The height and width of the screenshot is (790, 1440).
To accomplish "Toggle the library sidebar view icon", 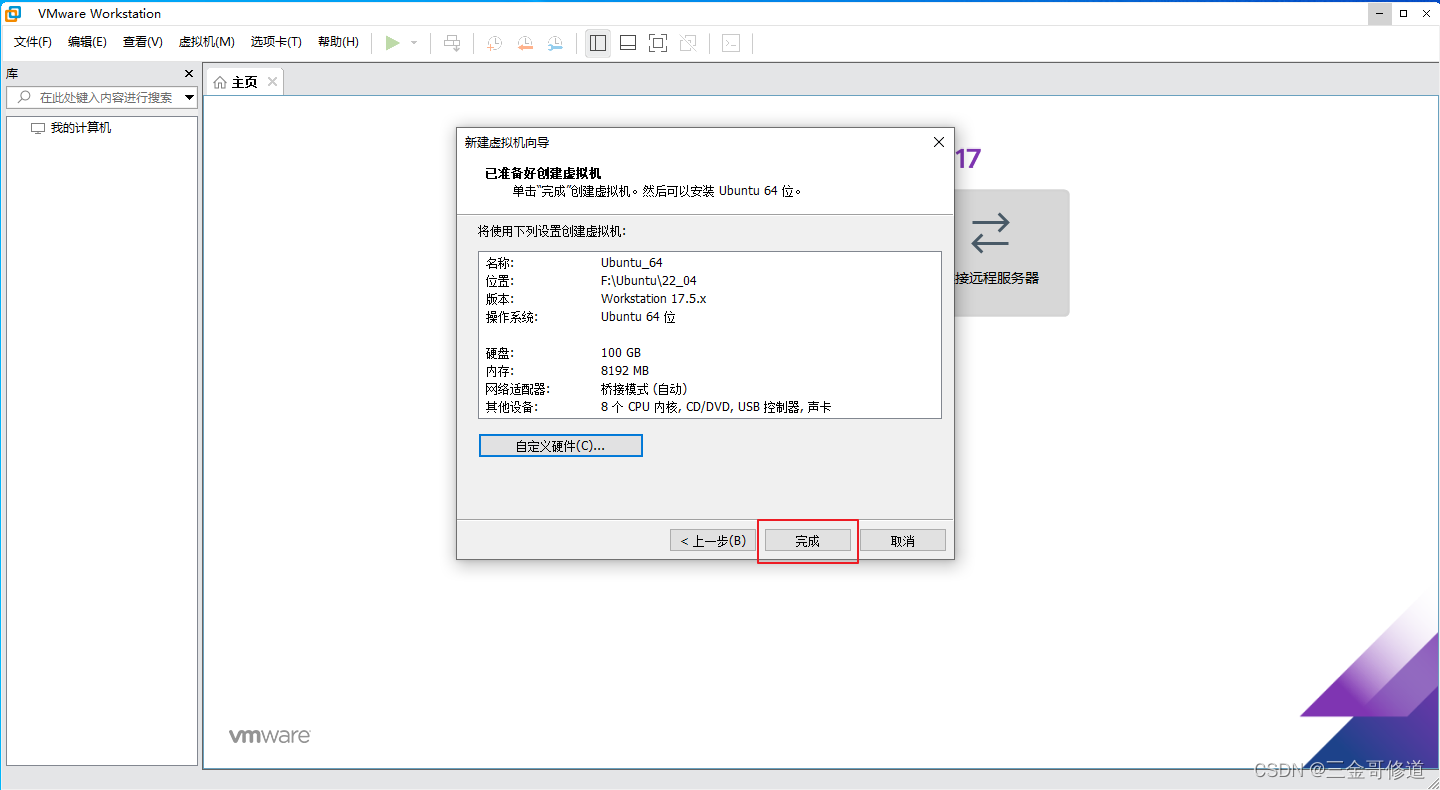I will click(x=598, y=43).
